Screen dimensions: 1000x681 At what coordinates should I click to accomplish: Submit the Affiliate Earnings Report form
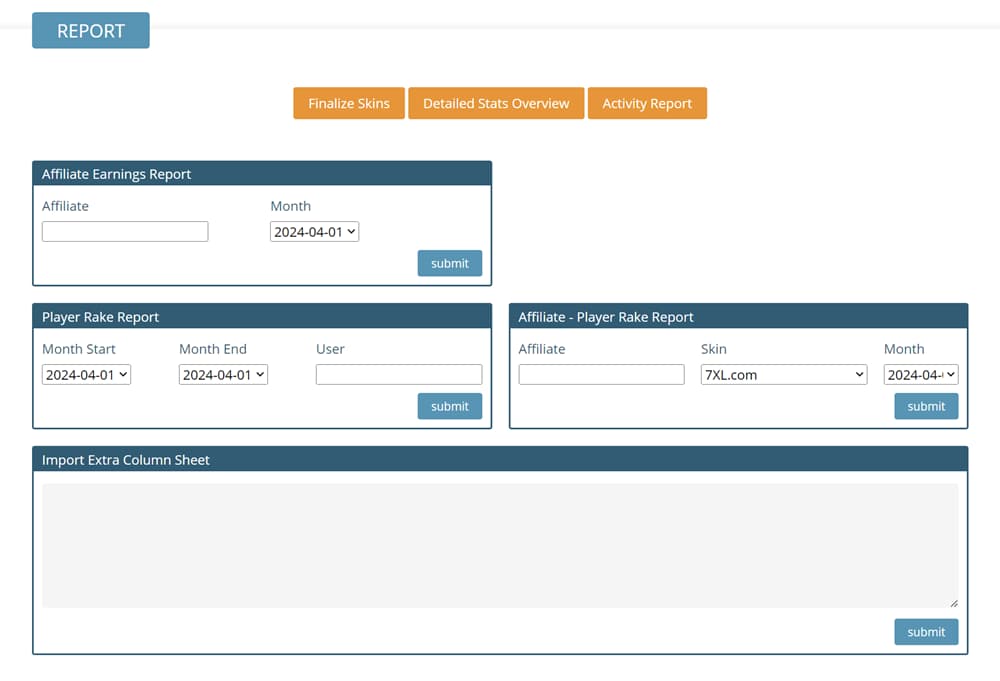point(449,263)
